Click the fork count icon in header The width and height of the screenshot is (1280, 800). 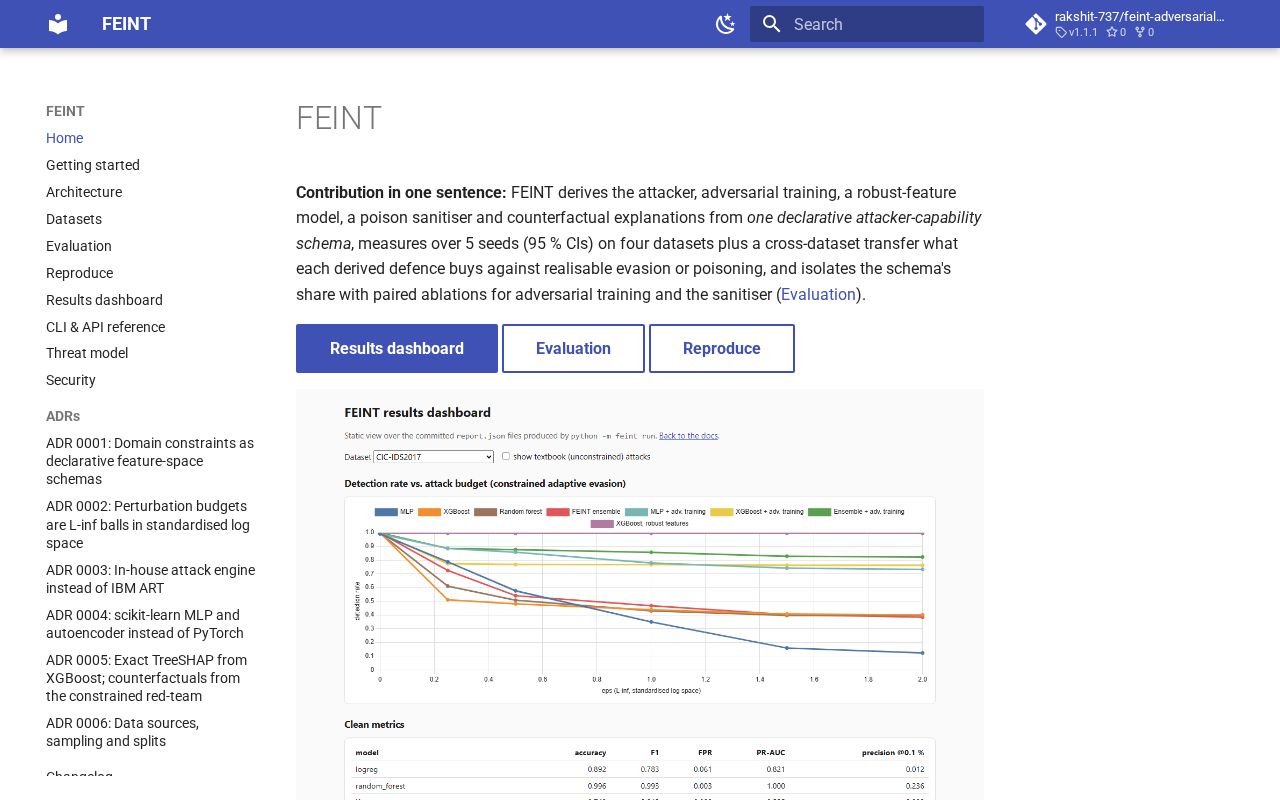coord(1139,32)
